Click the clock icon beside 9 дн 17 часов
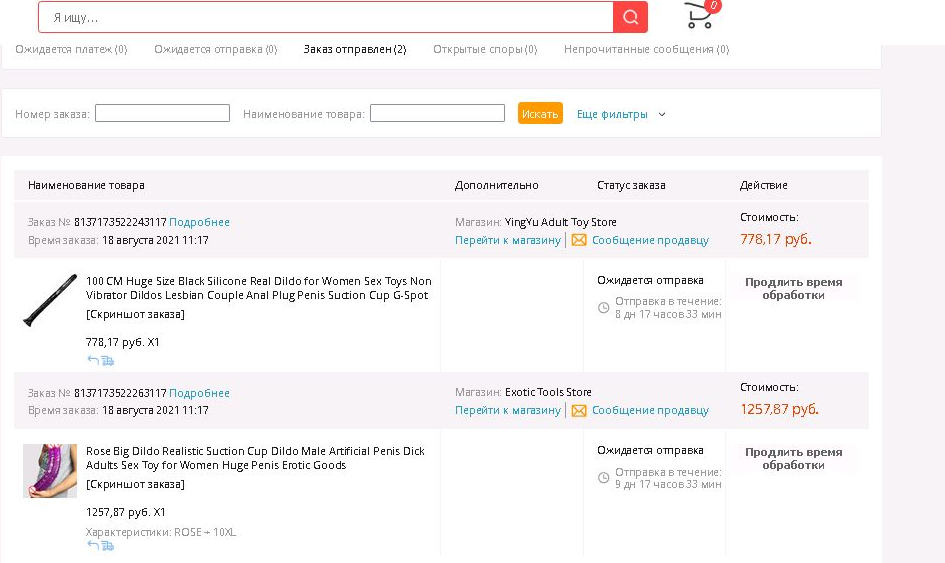 603,478
